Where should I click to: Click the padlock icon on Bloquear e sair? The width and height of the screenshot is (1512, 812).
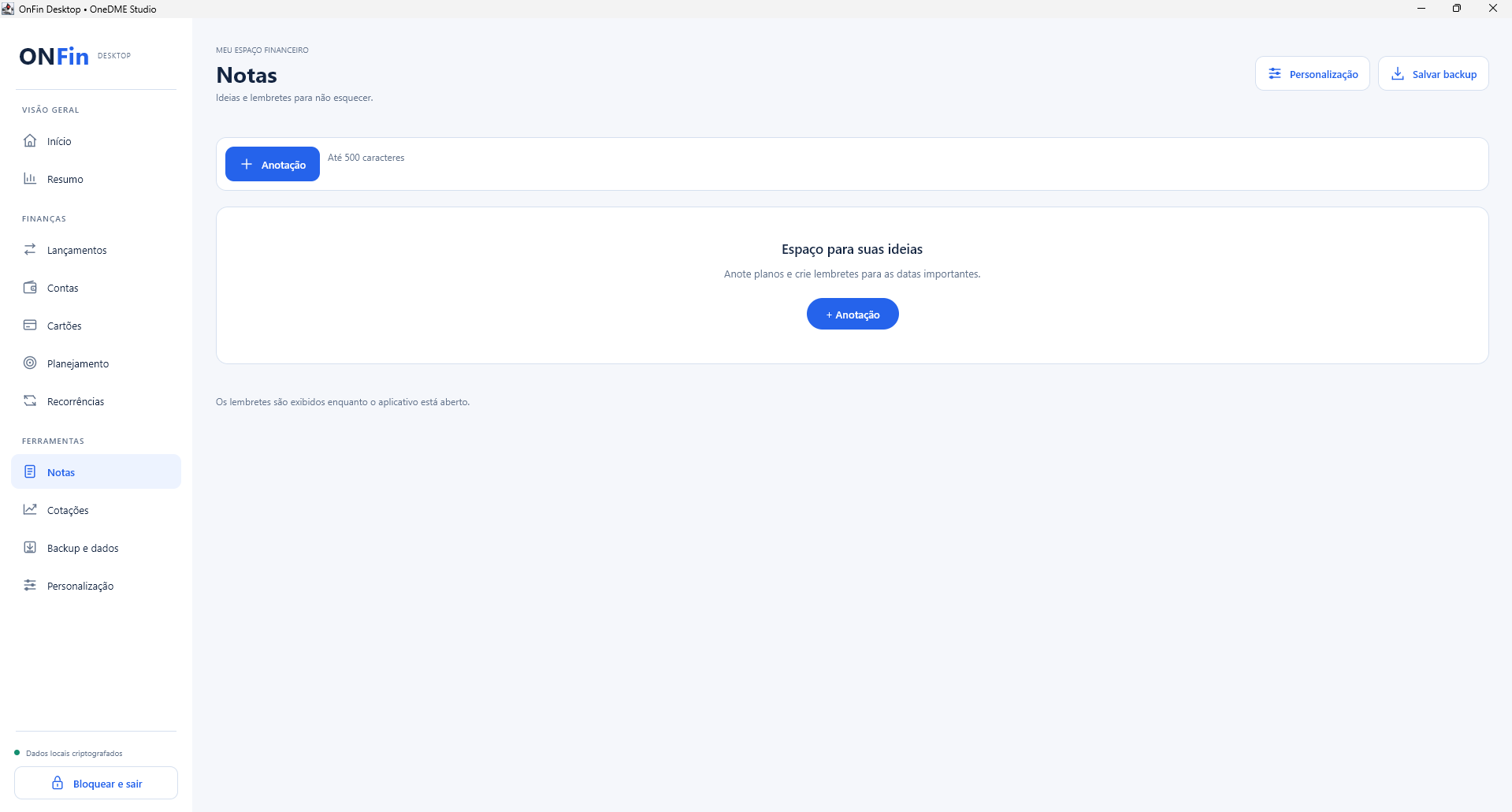[58, 783]
